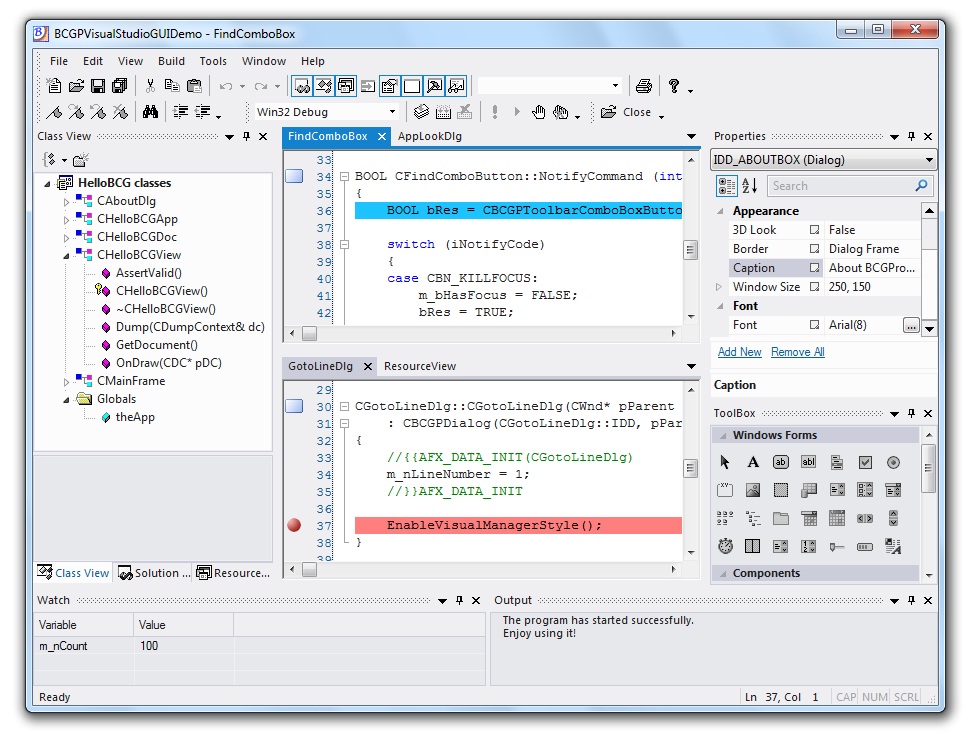
Task: Unpin the Properties panel via its pin icon
Action: coord(911,136)
